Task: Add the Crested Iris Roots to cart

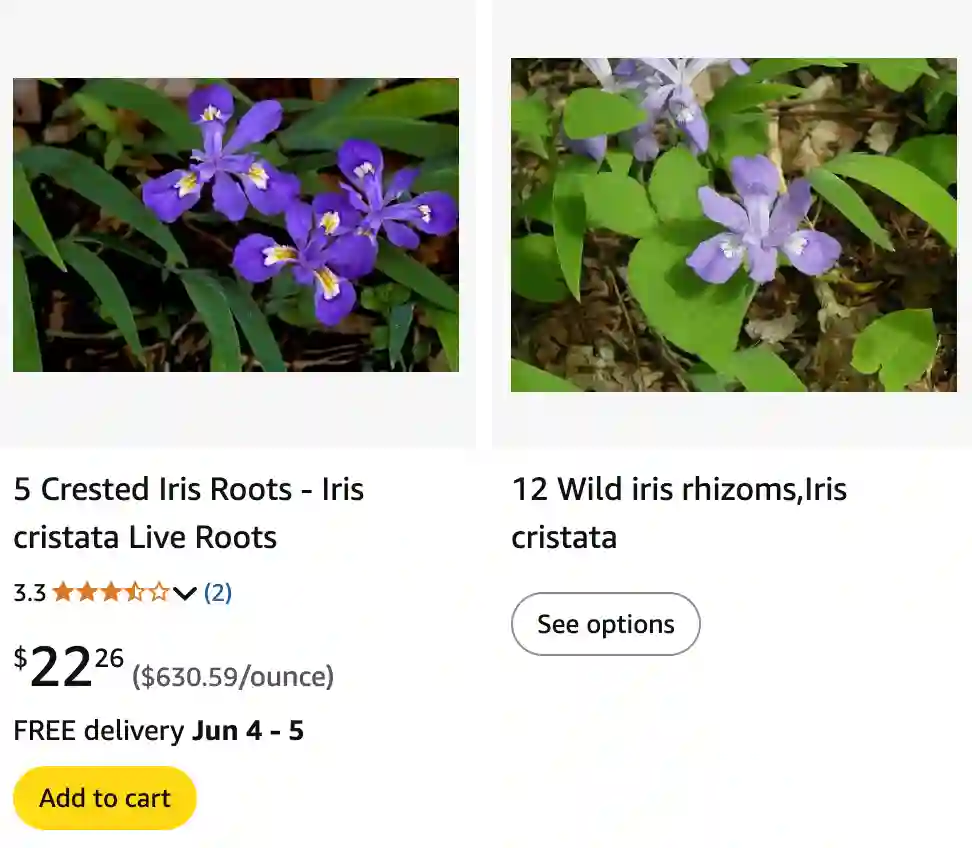Action: point(104,797)
